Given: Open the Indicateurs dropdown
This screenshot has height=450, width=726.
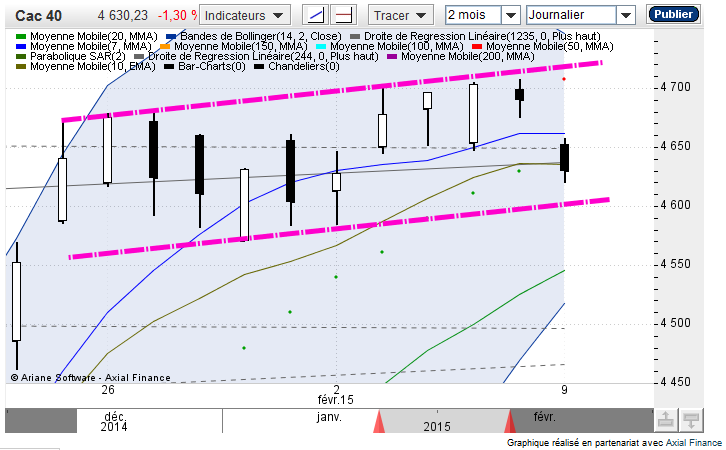Looking at the screenshot, I should coord(244,15).
